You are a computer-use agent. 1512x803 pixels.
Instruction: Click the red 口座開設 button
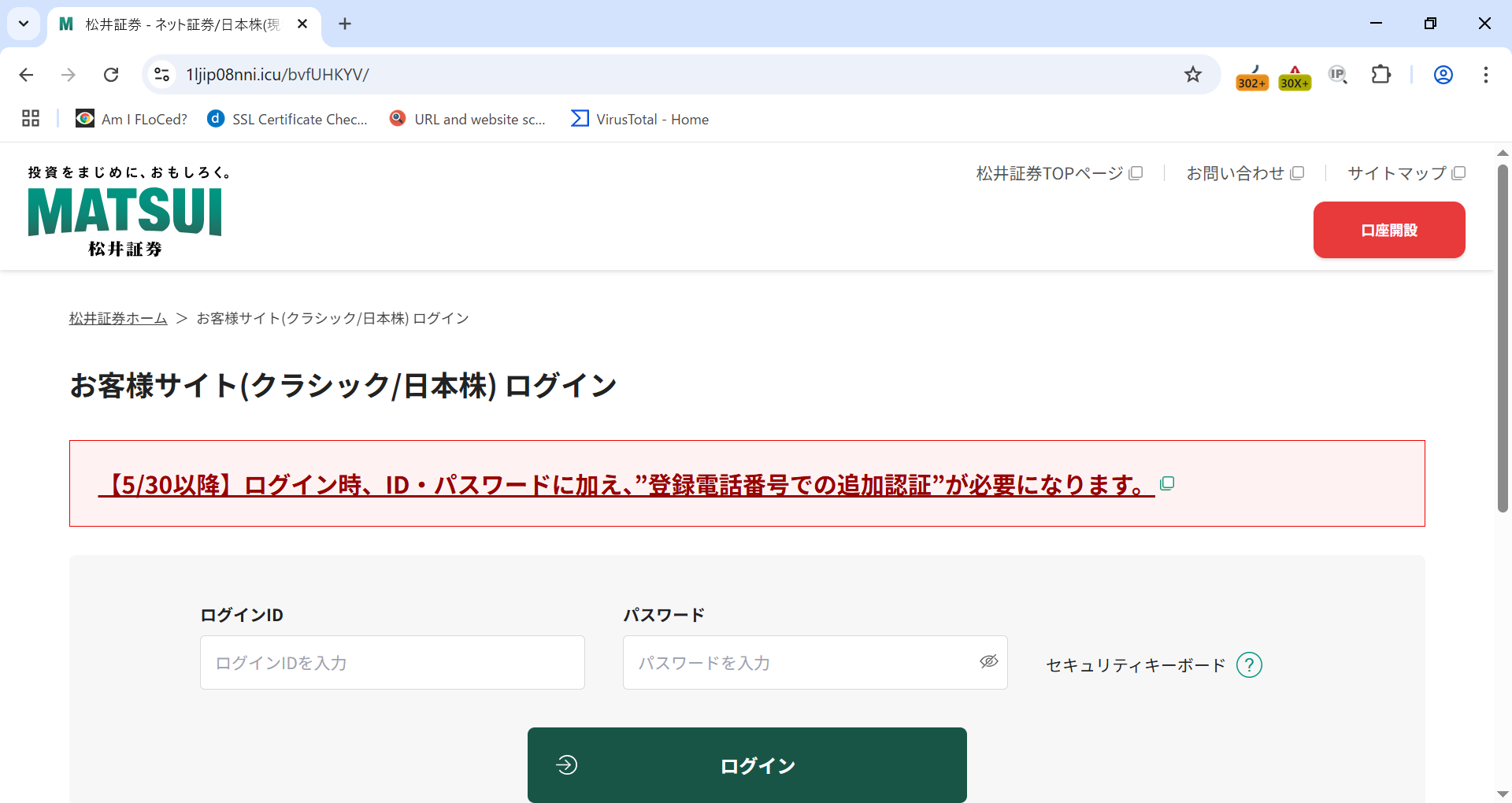pos(1389,230)
